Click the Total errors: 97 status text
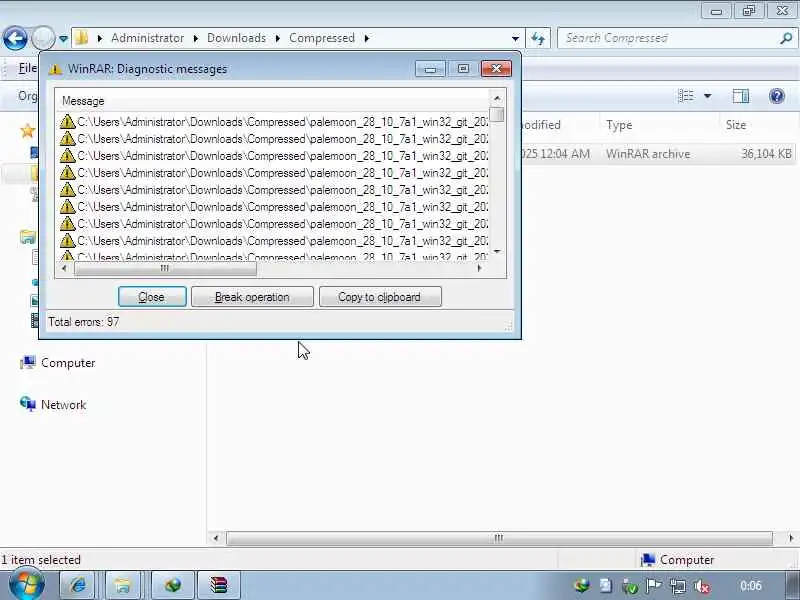Viewport: 800px width, 600px height. 84,322
